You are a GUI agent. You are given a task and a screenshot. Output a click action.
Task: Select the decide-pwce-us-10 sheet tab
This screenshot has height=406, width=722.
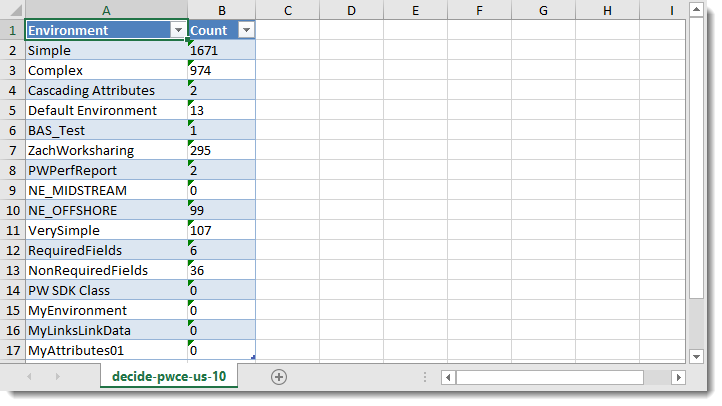point(169,377)
